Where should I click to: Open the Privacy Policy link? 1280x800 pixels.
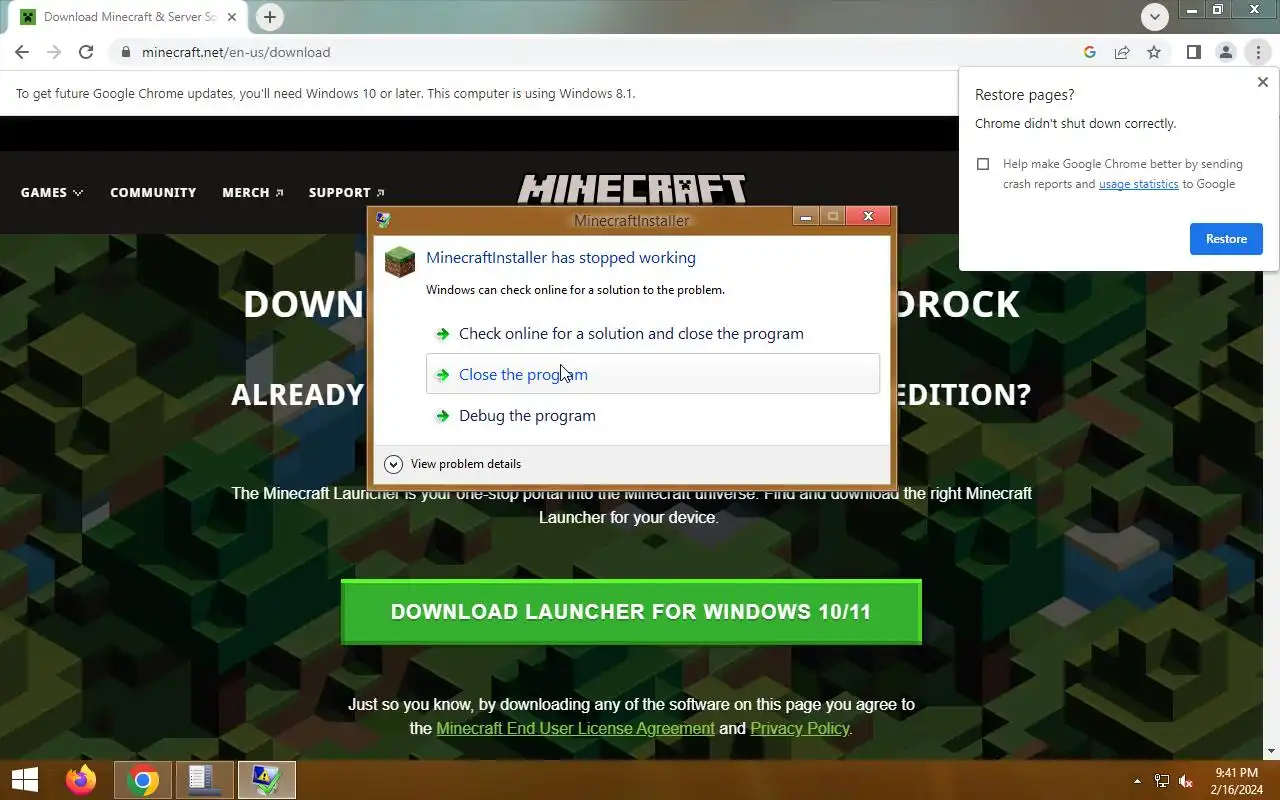point(799,728)
